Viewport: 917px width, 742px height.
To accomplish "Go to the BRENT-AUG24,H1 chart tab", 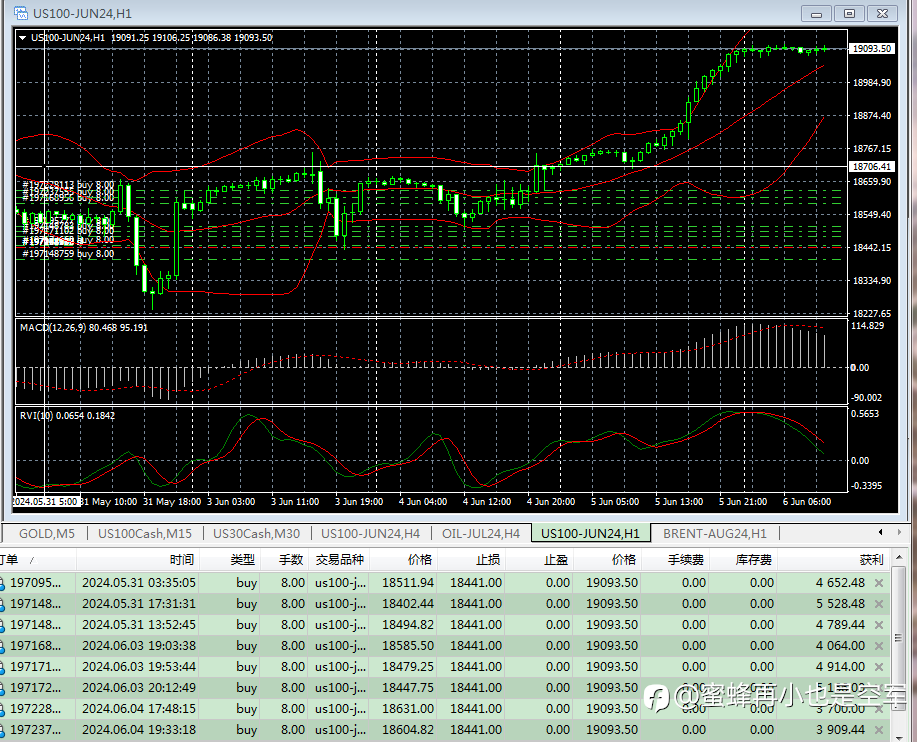I will tap(714, 533).
